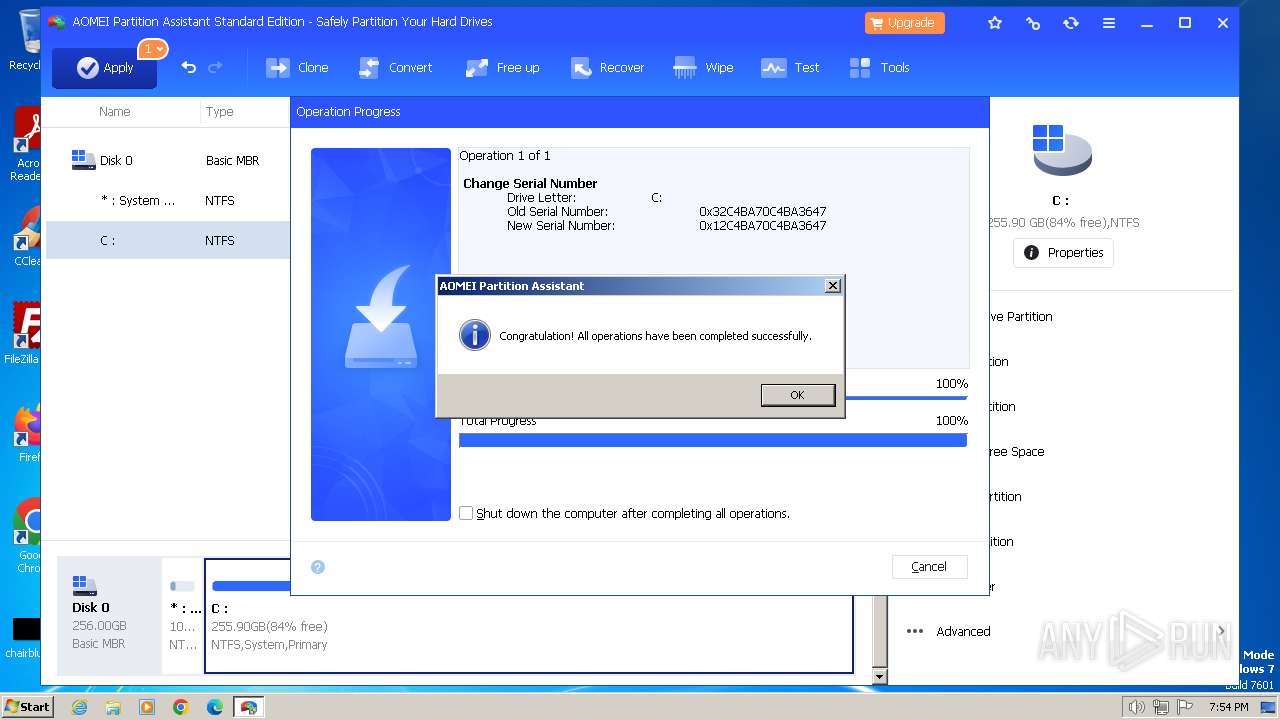Viewport: 1280px width, 720px height.
Task: Open Microsoft Edge from the taskbar
Action: click(x=215, y=707)
